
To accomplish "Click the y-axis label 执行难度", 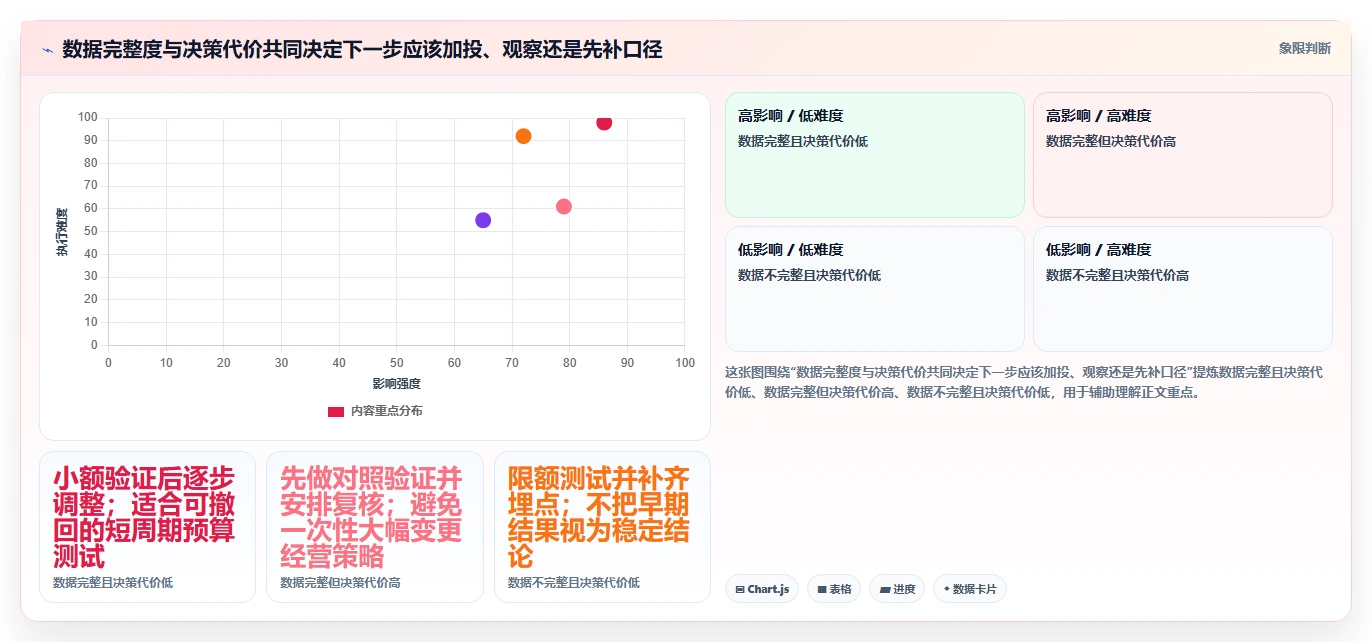I will [62, 232].
